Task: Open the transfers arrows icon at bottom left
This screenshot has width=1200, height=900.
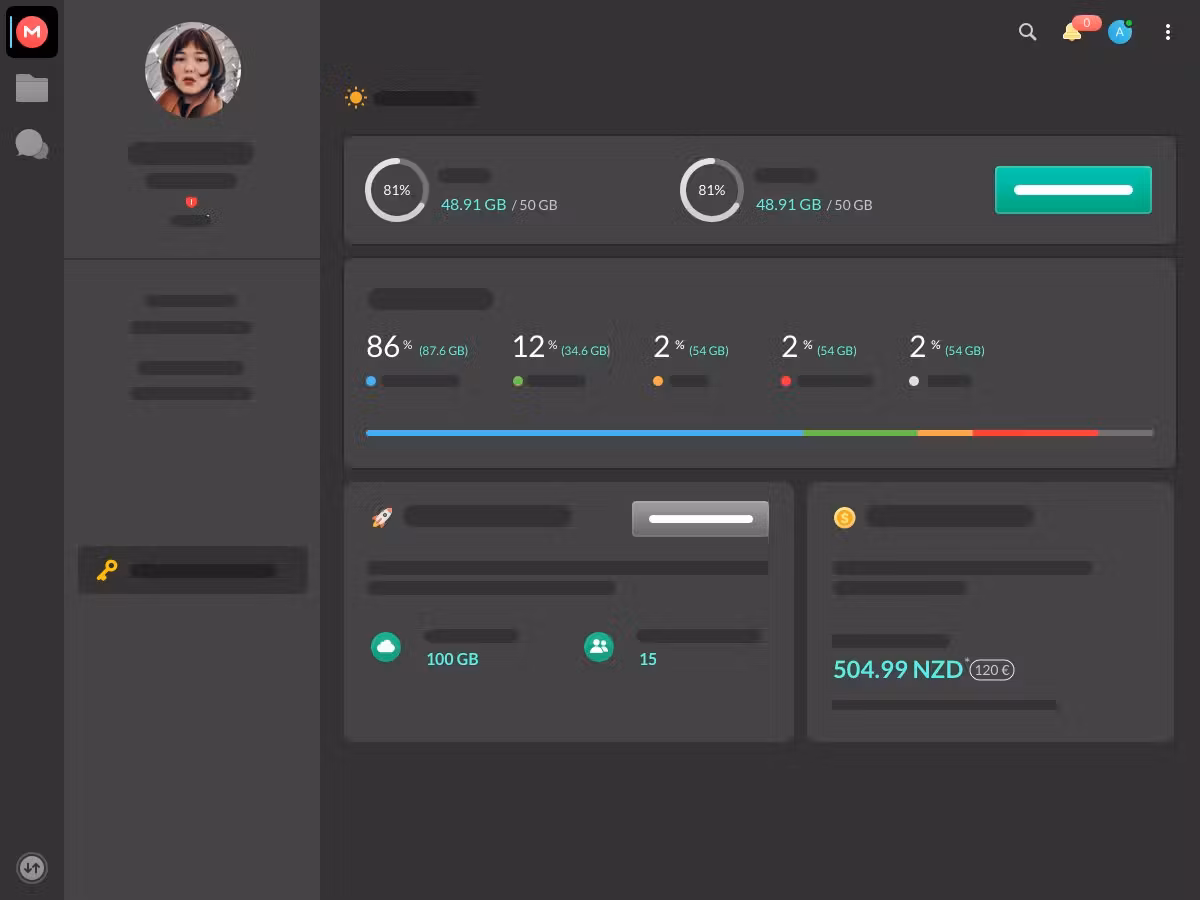Action: pos(32,867)
